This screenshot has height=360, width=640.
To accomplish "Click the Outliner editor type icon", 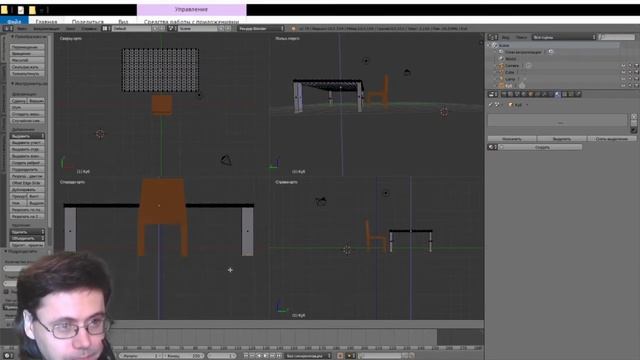I will [493, 37].
